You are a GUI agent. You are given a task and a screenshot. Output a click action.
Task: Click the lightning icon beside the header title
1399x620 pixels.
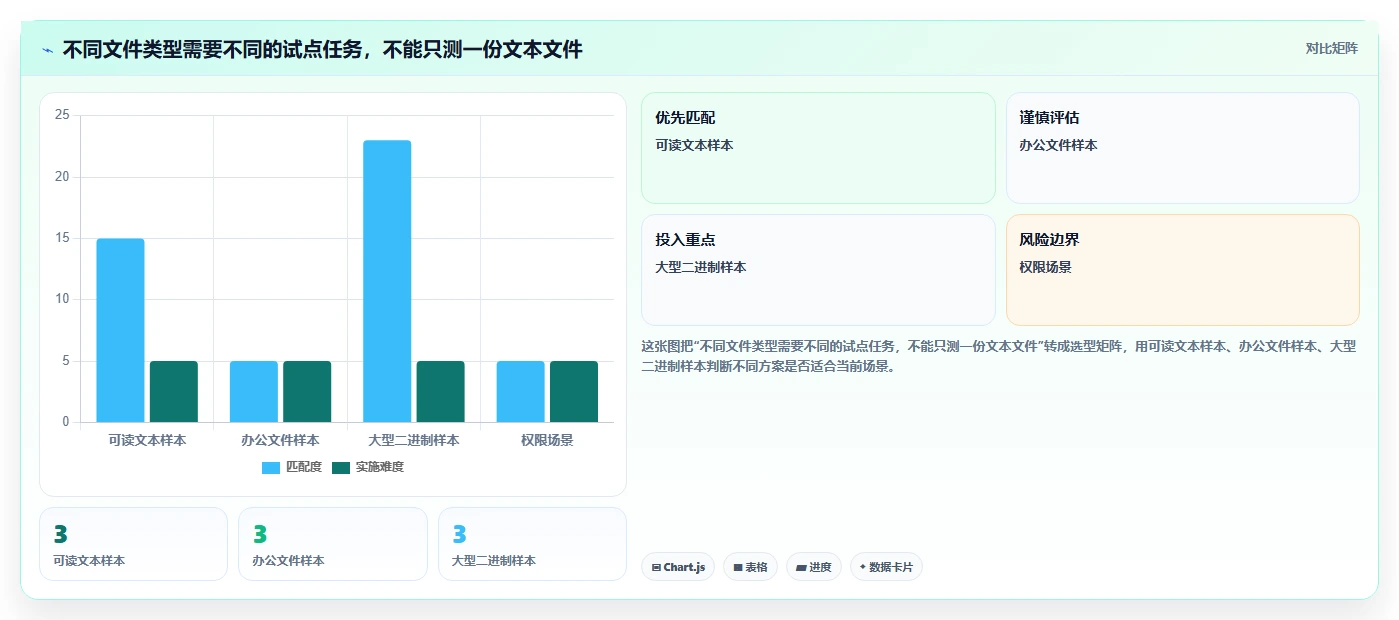coord(47,50)
